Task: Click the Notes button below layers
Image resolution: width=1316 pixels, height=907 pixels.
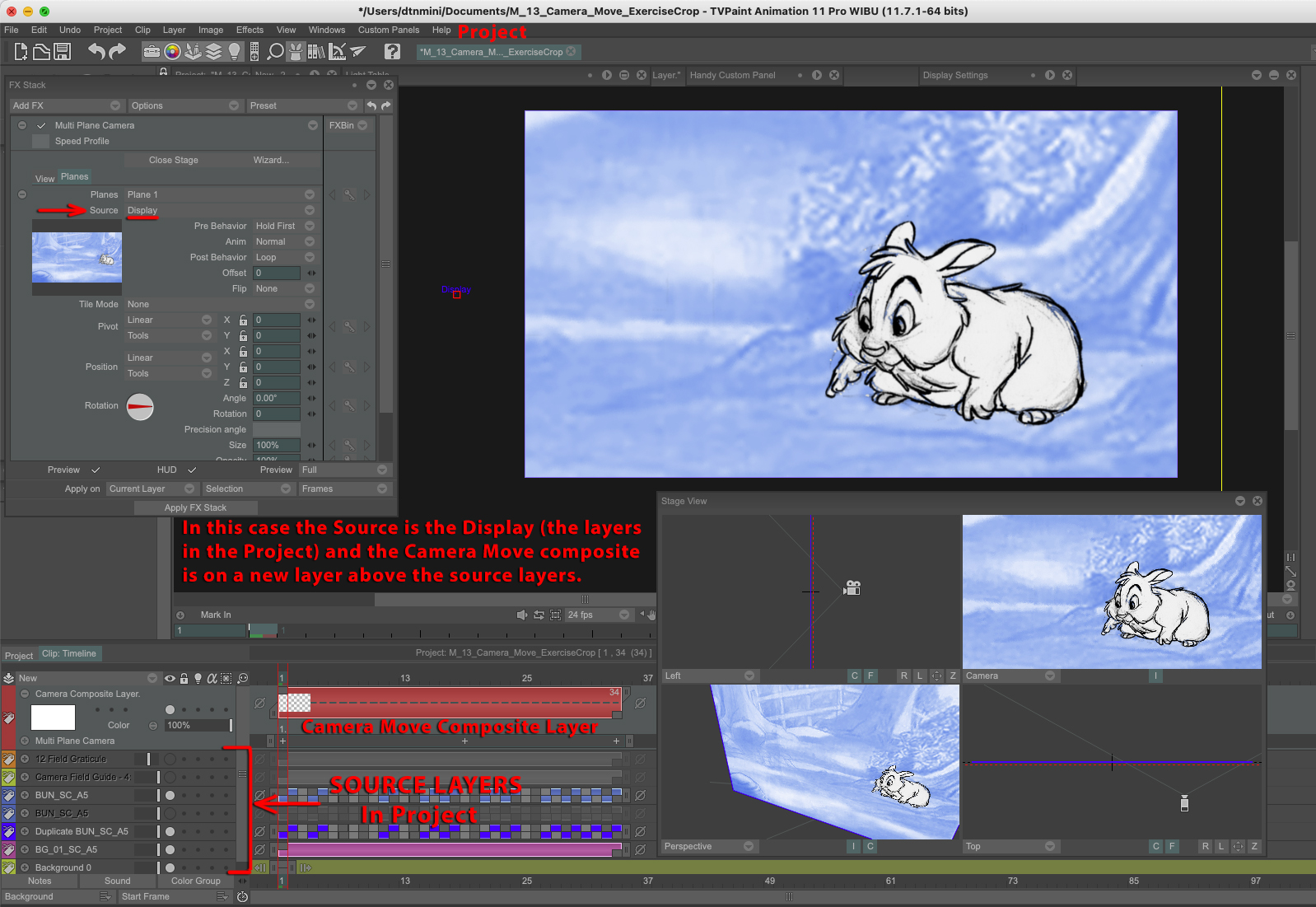Action: [x=40, y=881]
